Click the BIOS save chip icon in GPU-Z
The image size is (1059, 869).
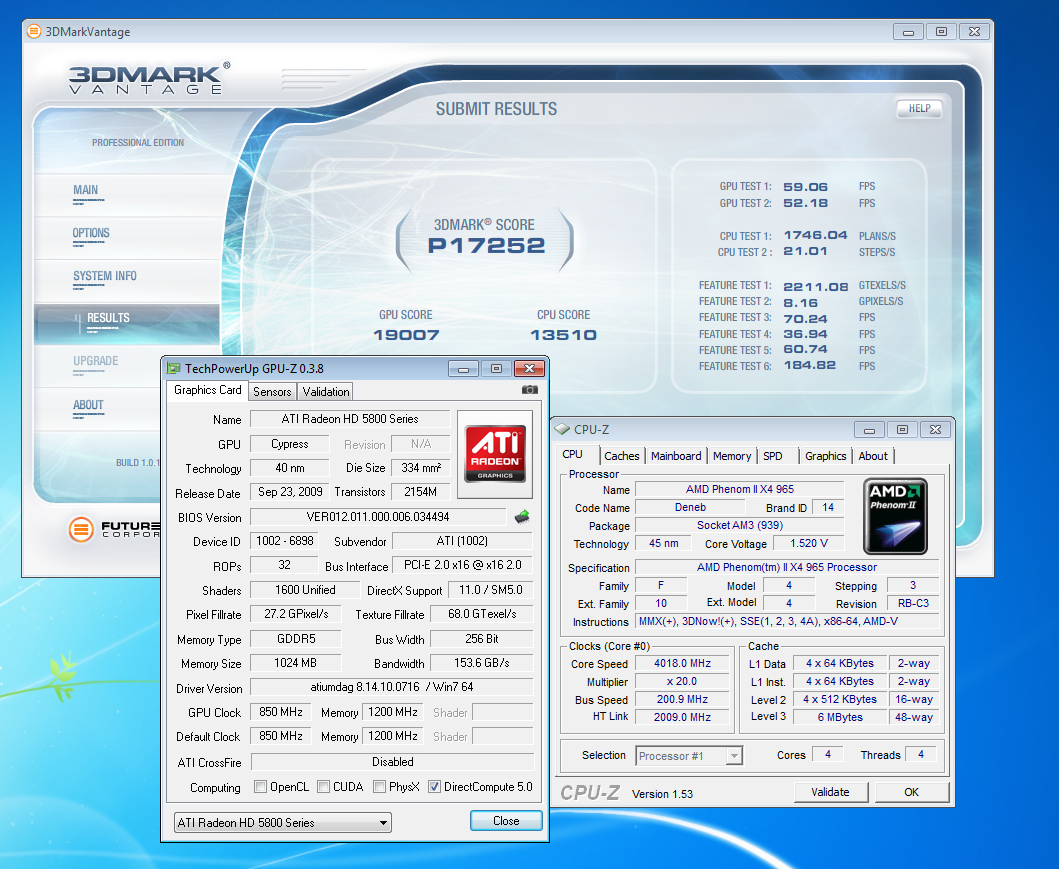(x=521, y=517)
